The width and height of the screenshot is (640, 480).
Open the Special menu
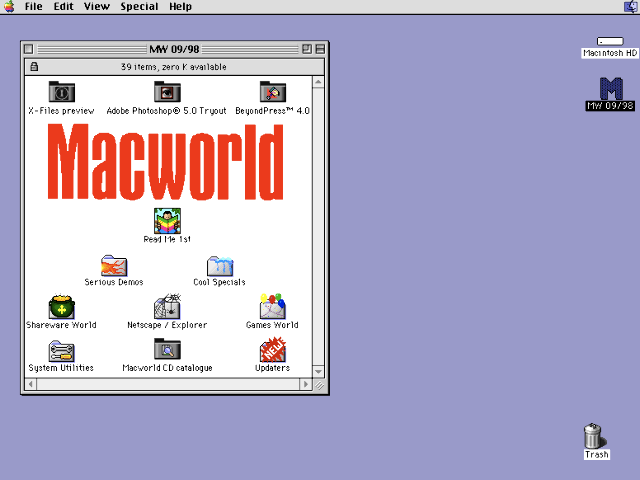tap(139, 7)
